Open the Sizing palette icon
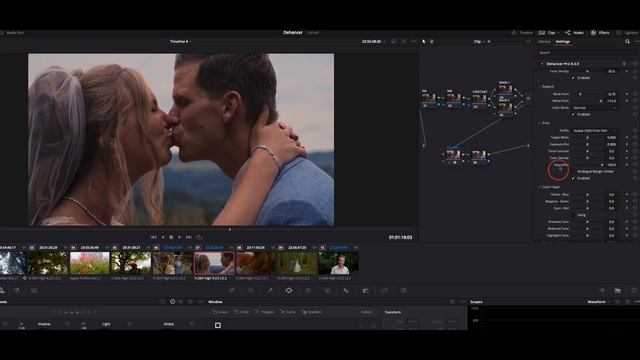640x360 pixels. [384, 291]
